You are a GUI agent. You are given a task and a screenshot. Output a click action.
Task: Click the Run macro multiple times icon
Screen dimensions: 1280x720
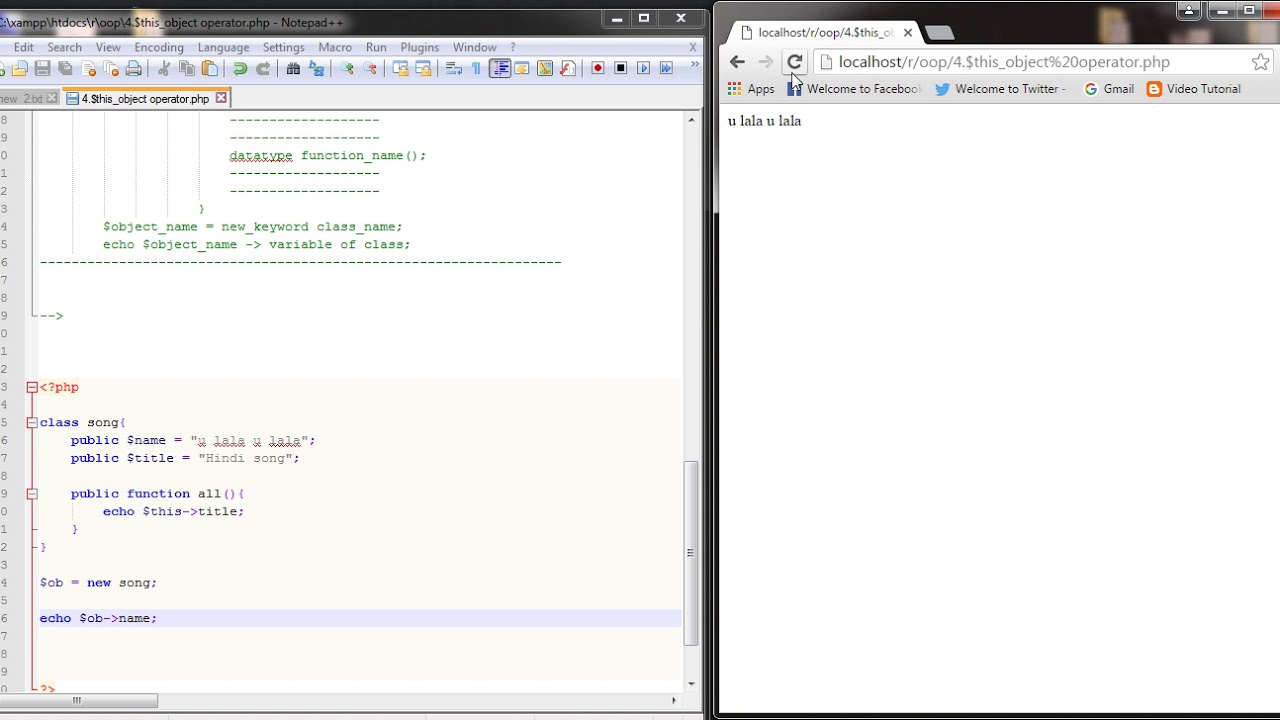tap(666, 68)
